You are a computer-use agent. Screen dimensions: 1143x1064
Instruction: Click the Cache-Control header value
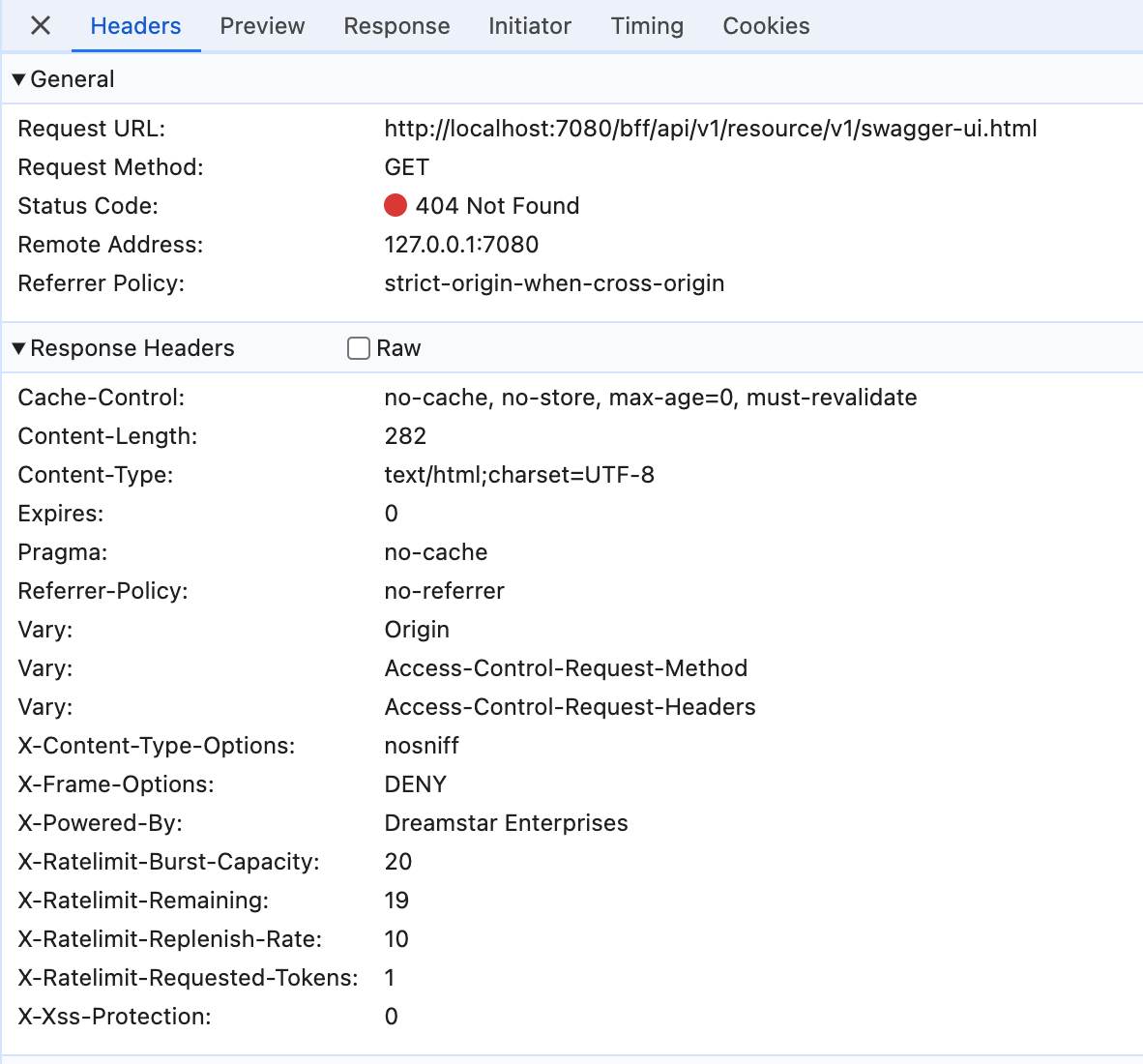pos(650,397)
